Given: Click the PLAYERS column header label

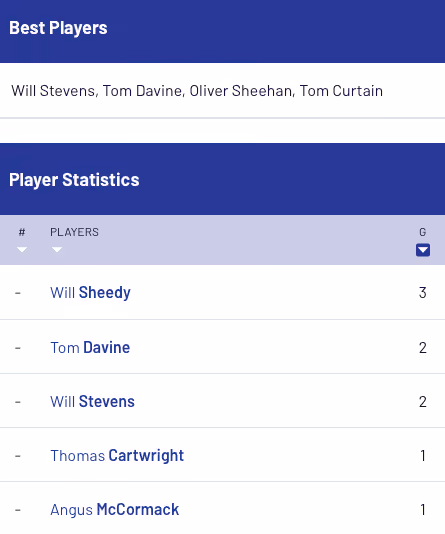Looking at the screenshot, I should click(x=74, y=232).
